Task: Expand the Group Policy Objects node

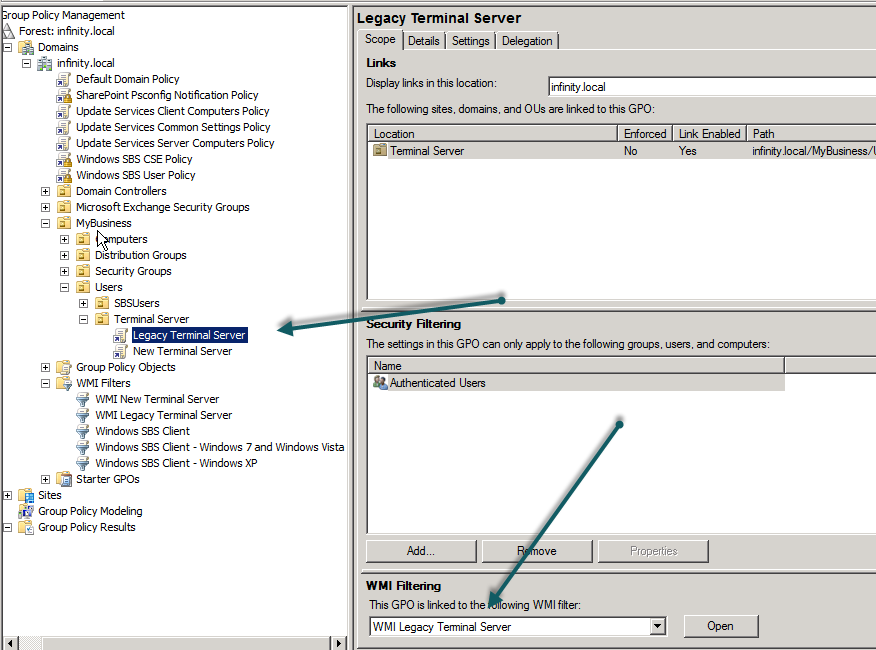Action: (46, 367)
